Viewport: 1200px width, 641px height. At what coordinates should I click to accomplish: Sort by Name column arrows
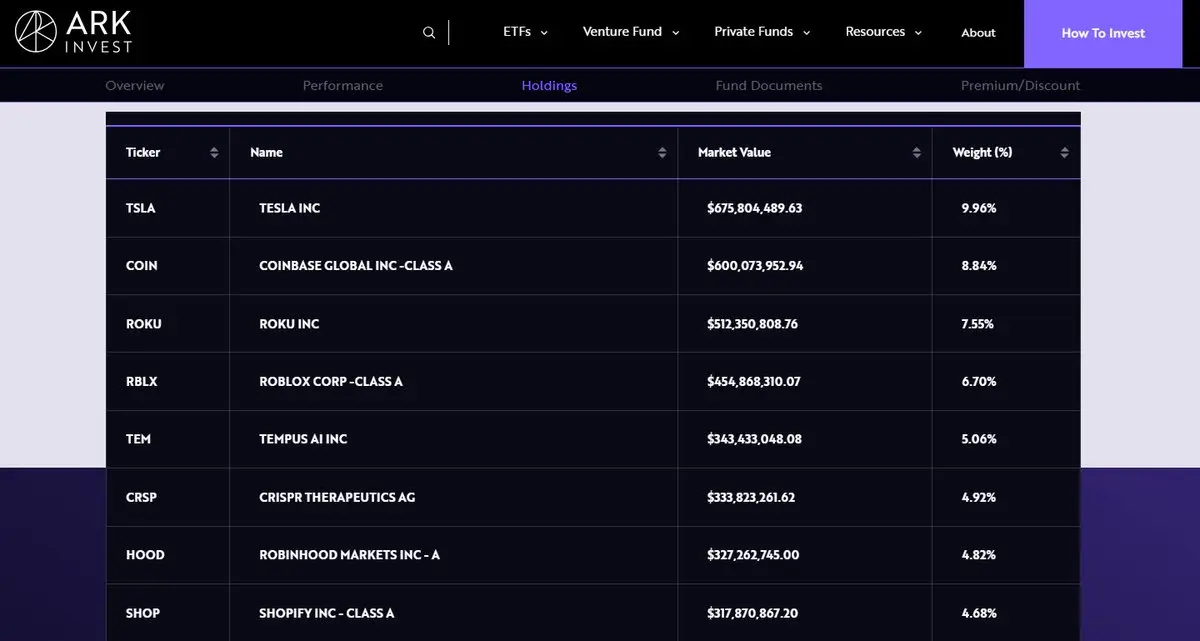pyautogui.click(x=662, y=153)
